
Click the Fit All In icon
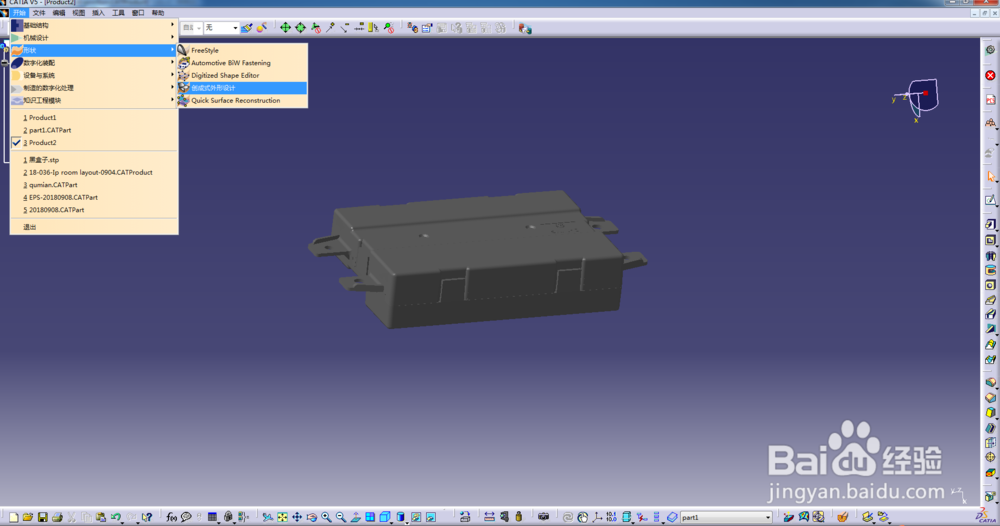282,517
